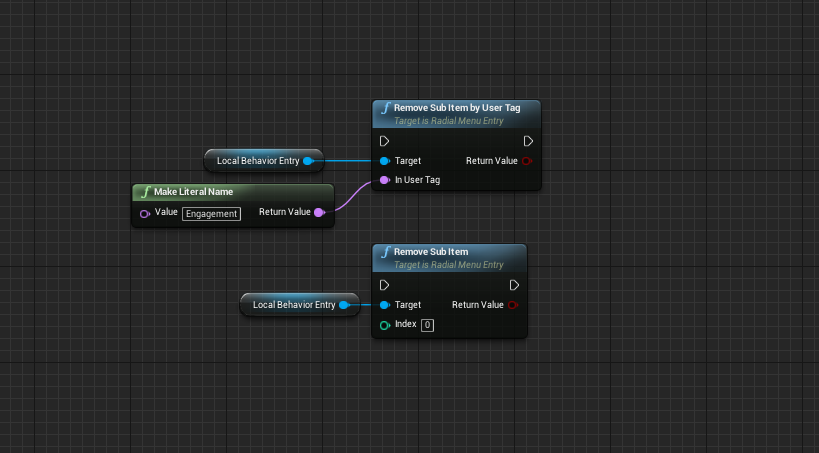Click the output pin of the upper Local Behavior Entry
This screenshot has width=819, height=453.
pyautogui.click(x=308, y=160)
